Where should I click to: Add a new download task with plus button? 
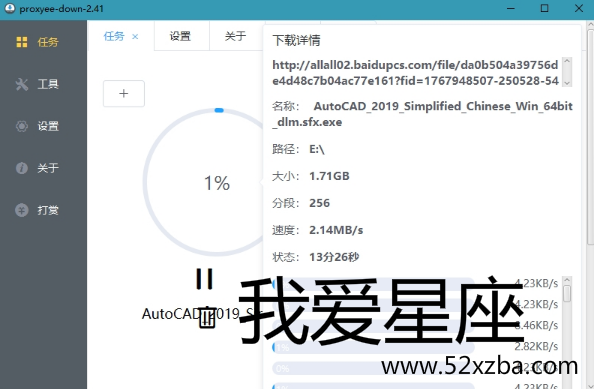(124, 94)
